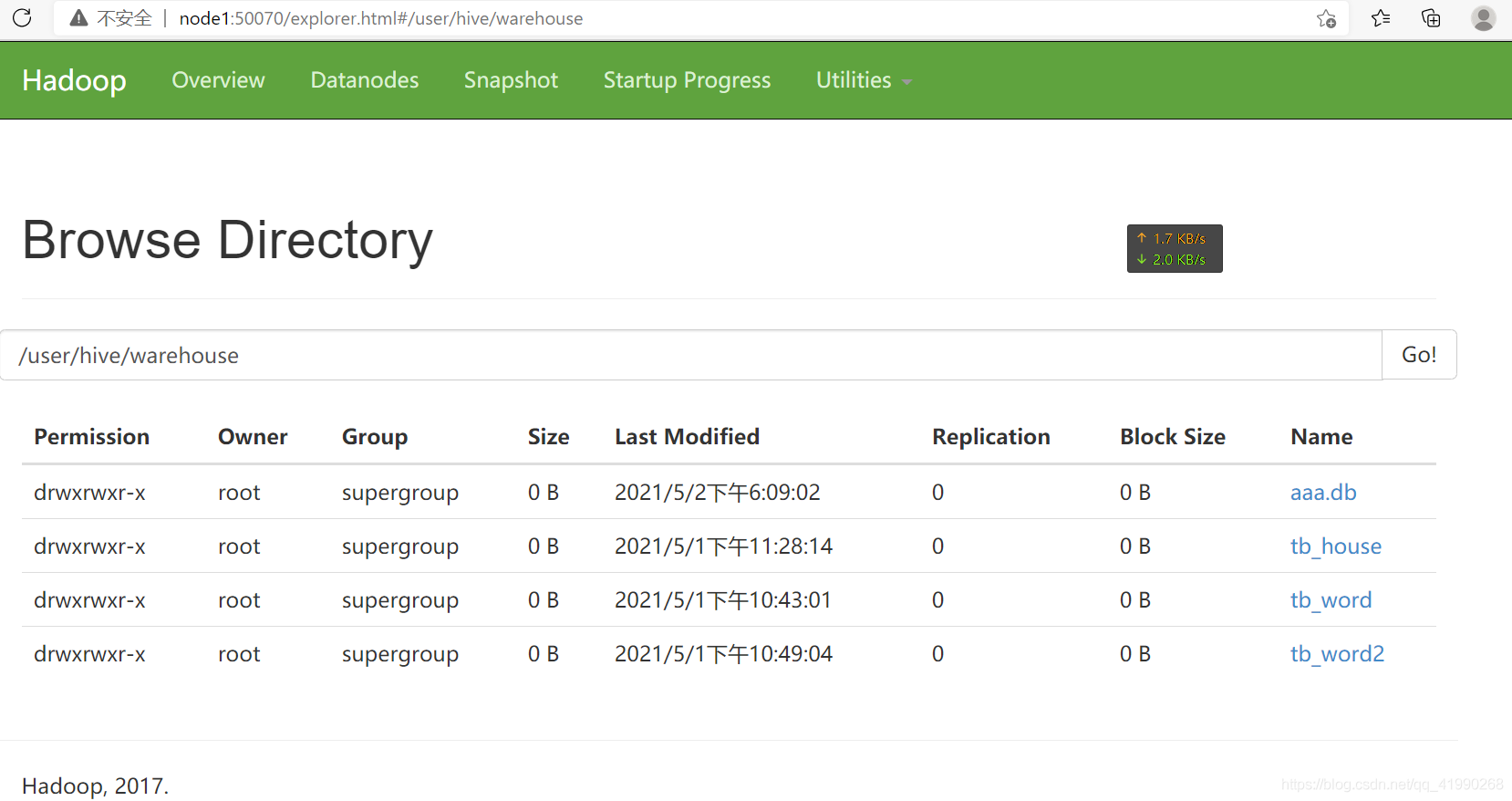Click the directory path input field

[x=691, y=355]
